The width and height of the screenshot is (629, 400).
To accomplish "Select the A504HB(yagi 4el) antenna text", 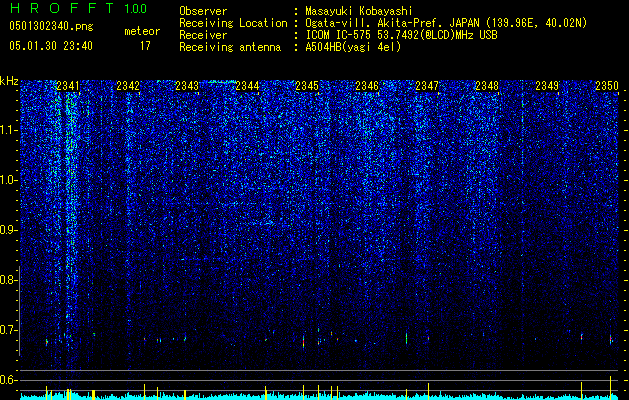I will [x=353, y=47].
